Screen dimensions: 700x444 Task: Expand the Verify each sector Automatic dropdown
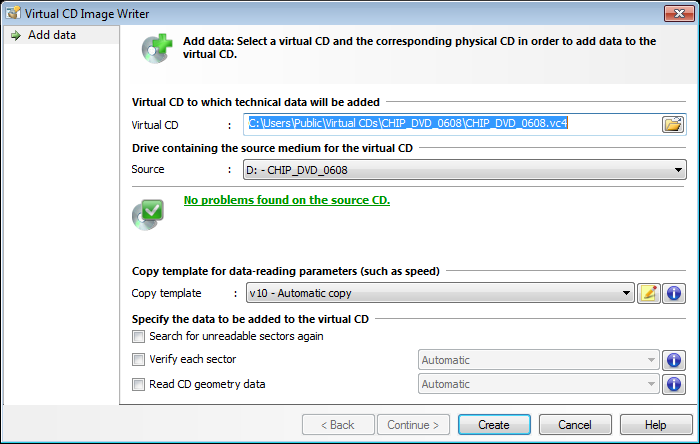652,360
